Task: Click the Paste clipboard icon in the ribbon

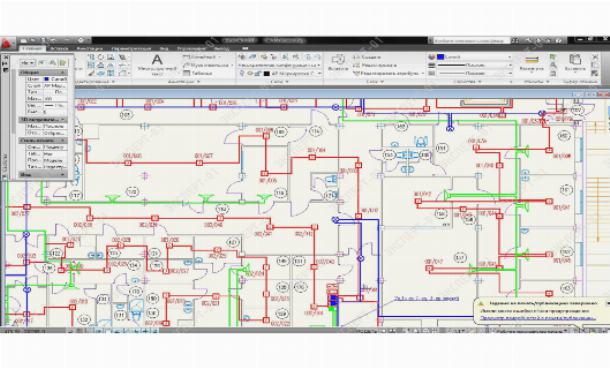Action: point(575,60)
